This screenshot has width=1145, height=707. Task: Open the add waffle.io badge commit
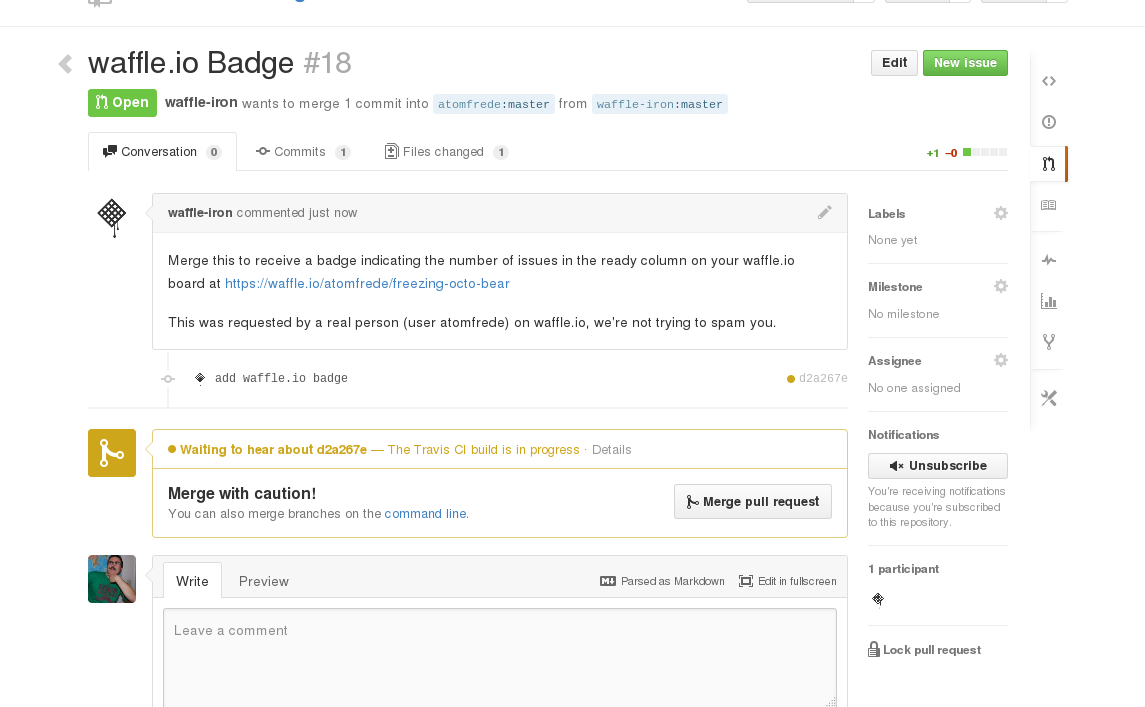tap(281, 378)
